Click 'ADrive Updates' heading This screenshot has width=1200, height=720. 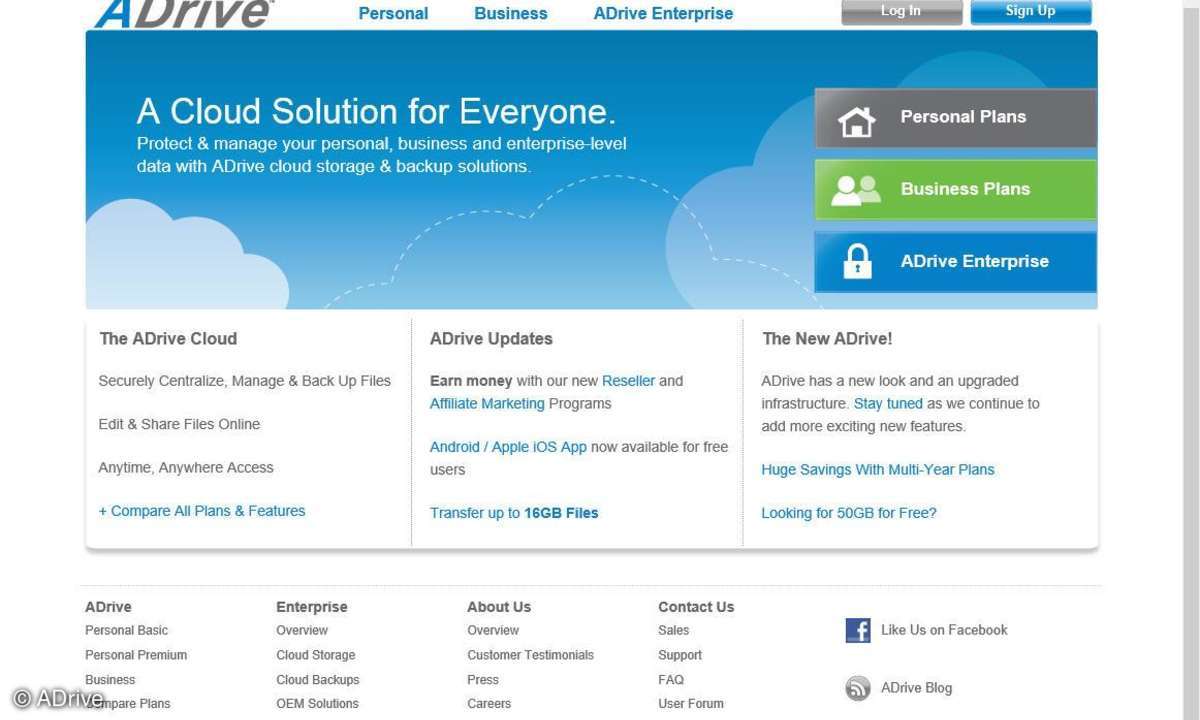coord(491,339)
